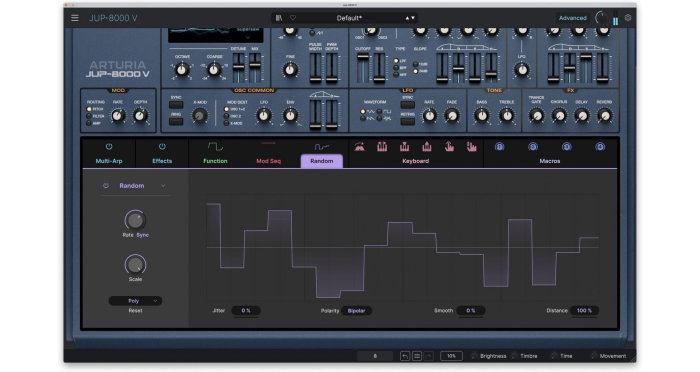The width and height of the screenshot is (700, 372).
Task: Click the Distance 100 % value
Action: (584, 311)
